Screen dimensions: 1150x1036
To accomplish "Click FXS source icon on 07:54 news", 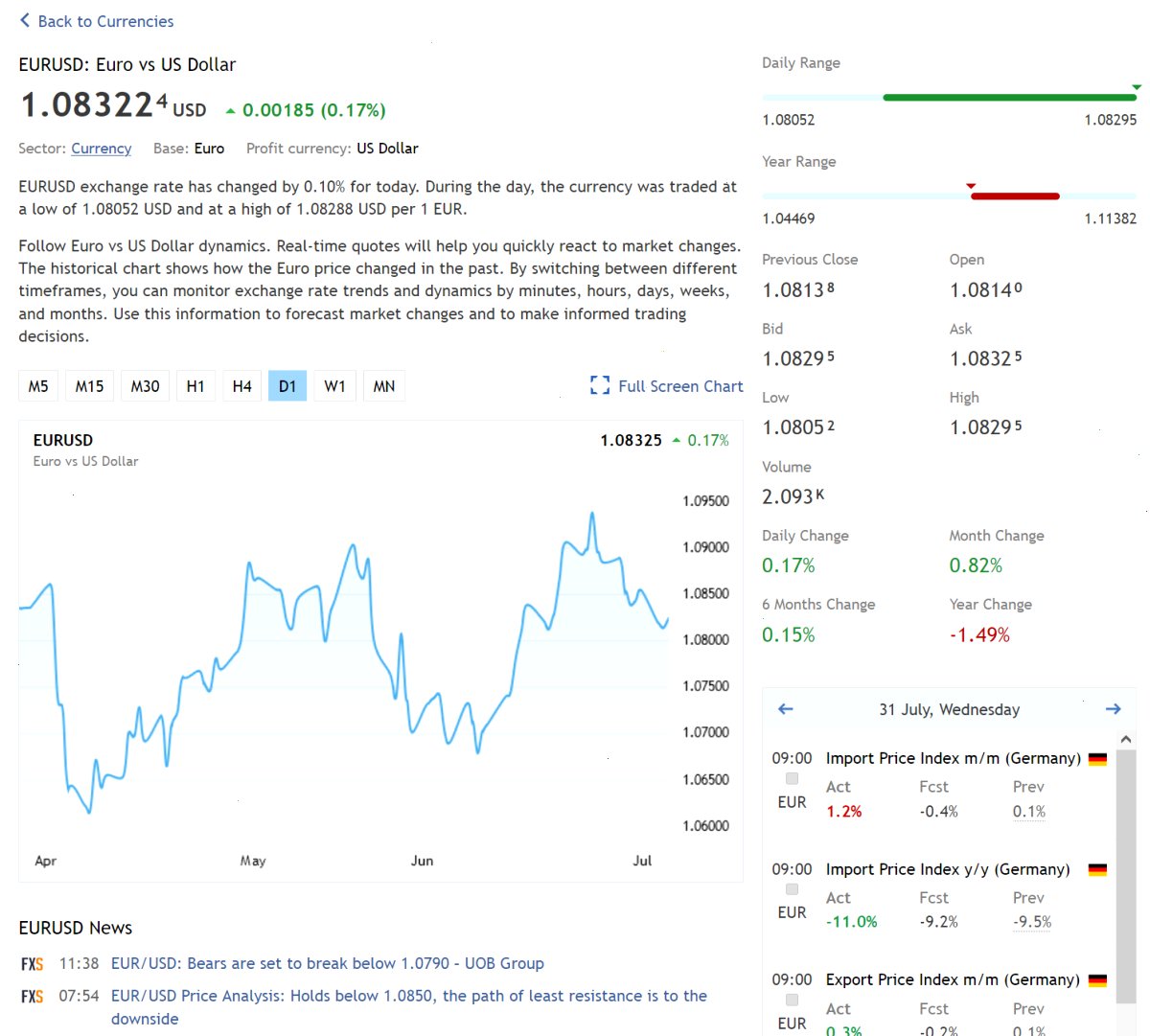I will [33, 997].
